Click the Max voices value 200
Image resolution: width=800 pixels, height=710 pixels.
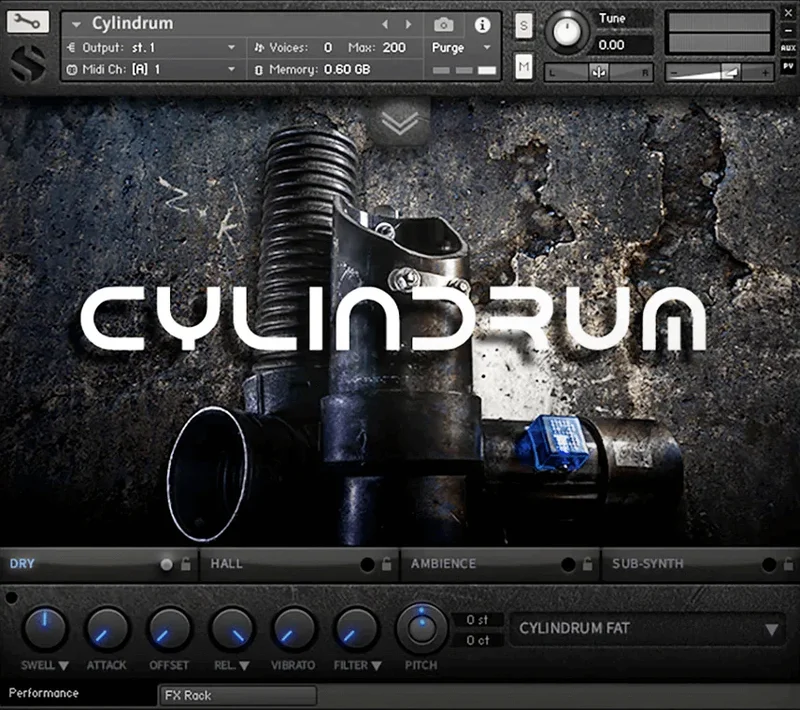[394, 47]
